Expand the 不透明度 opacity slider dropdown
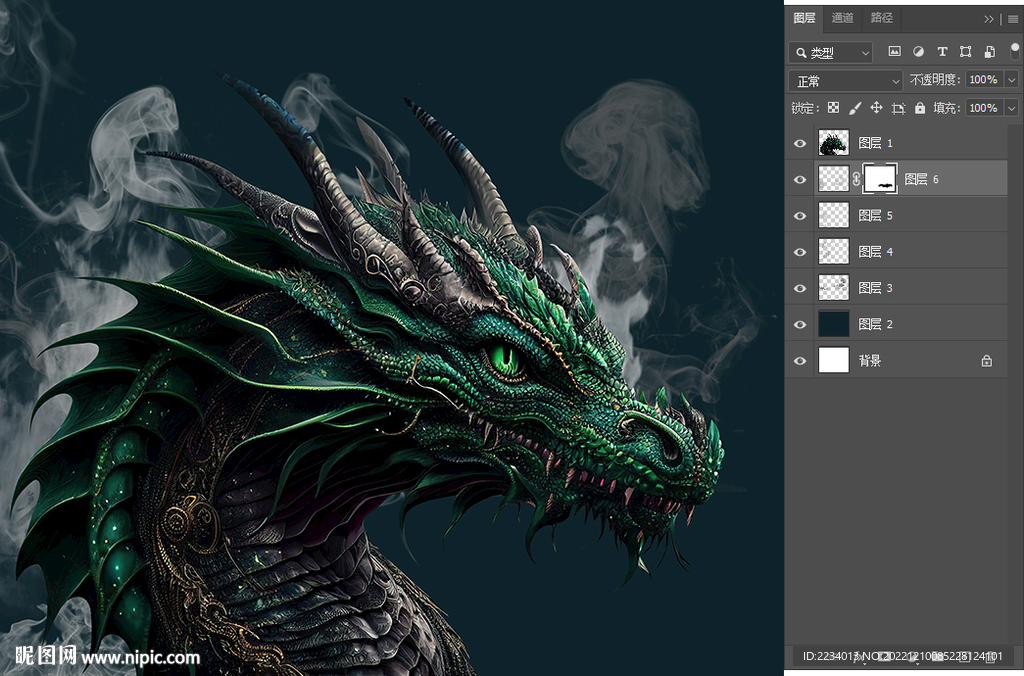1024x676 pixels. click(1011, 80)
